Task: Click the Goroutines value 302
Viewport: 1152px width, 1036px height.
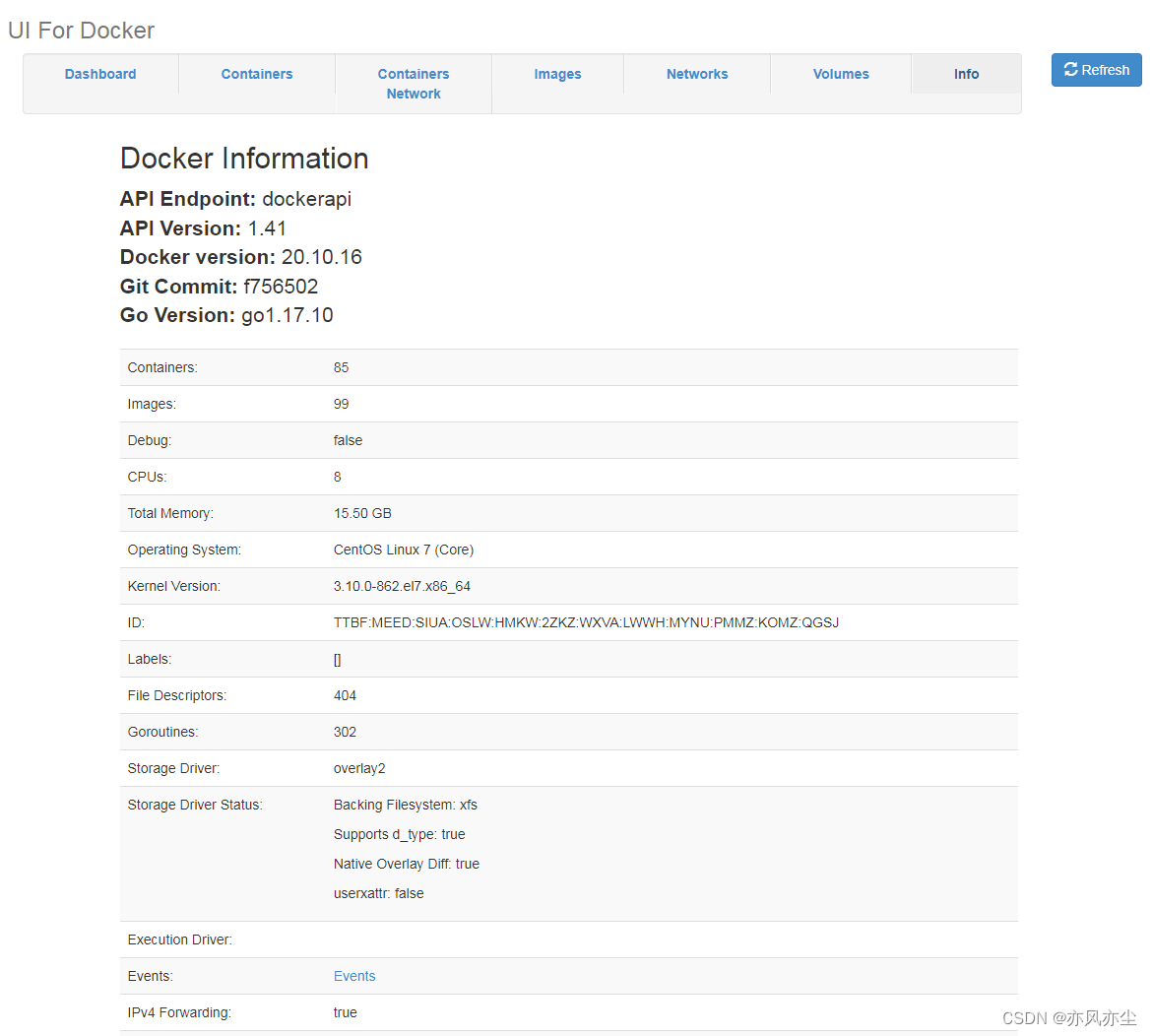Action: pos(345,732)
